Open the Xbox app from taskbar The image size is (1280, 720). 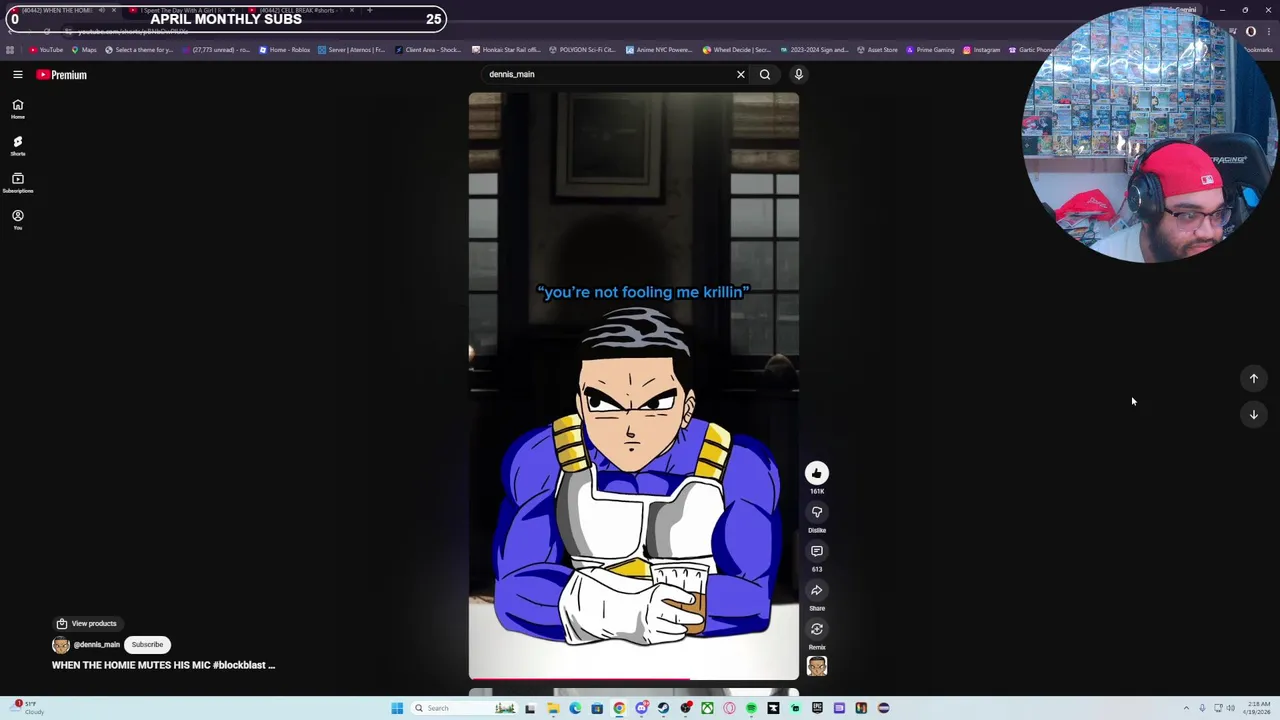(707, 708)
